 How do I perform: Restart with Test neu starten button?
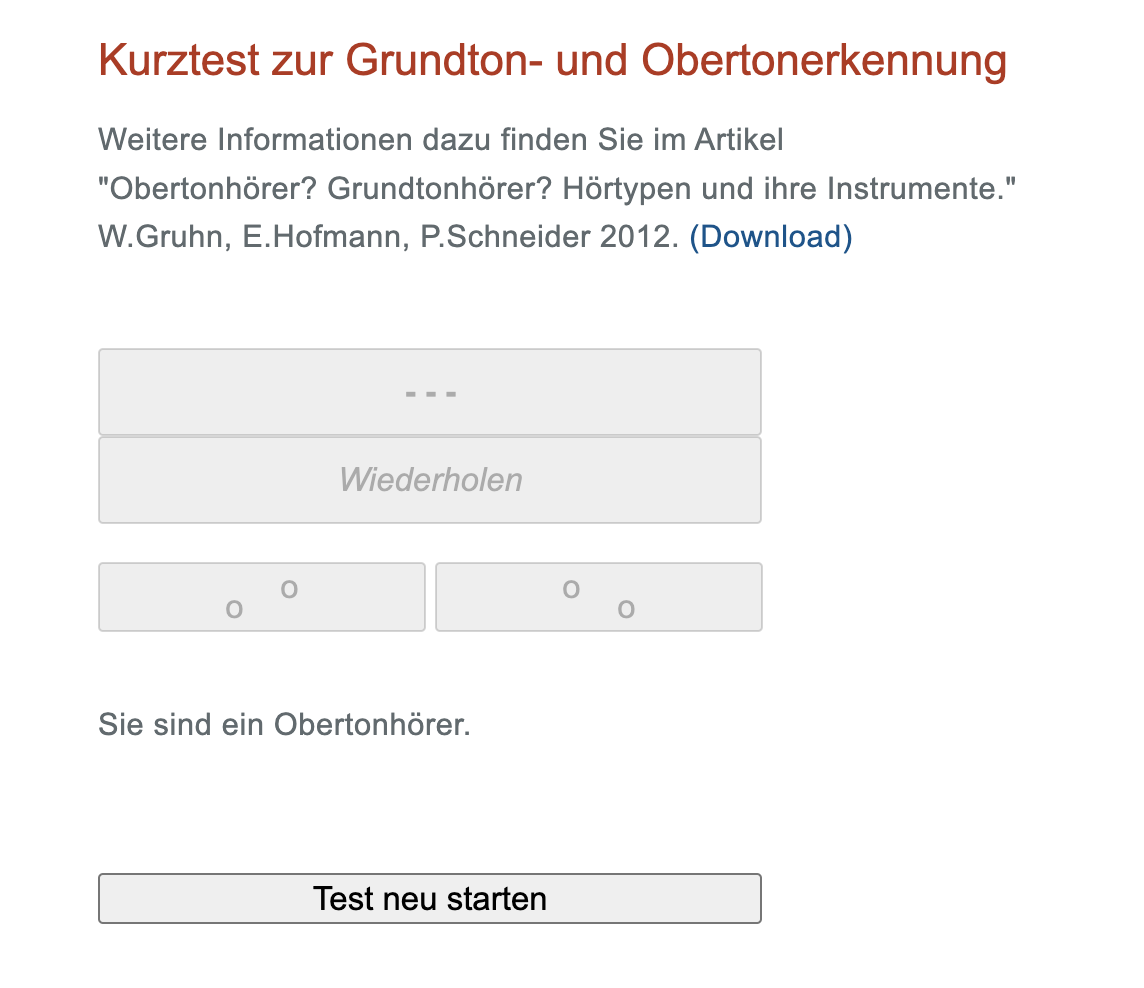(x=430, y=898)
